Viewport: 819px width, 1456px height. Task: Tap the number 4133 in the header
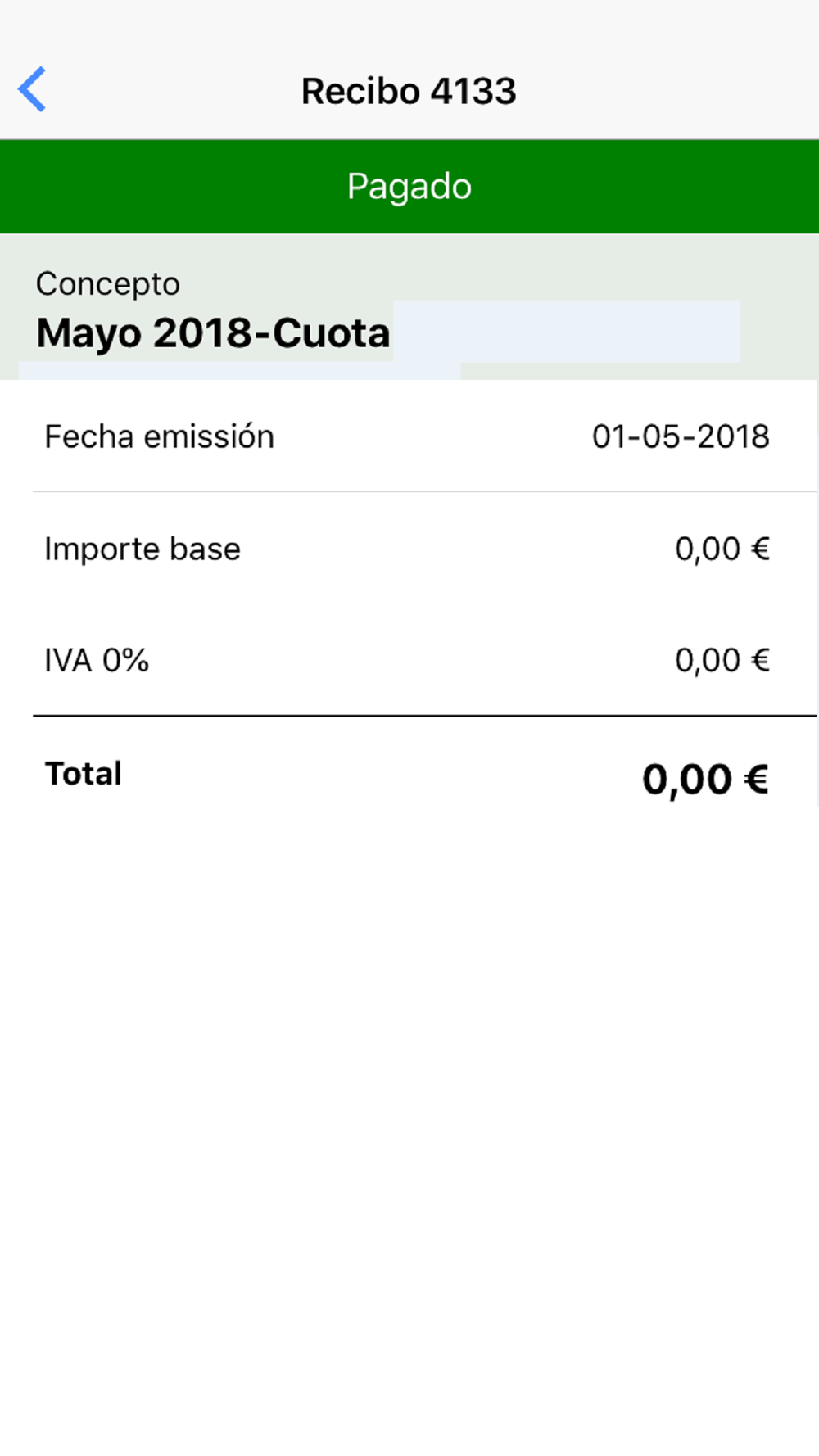[x=473, y=91]
